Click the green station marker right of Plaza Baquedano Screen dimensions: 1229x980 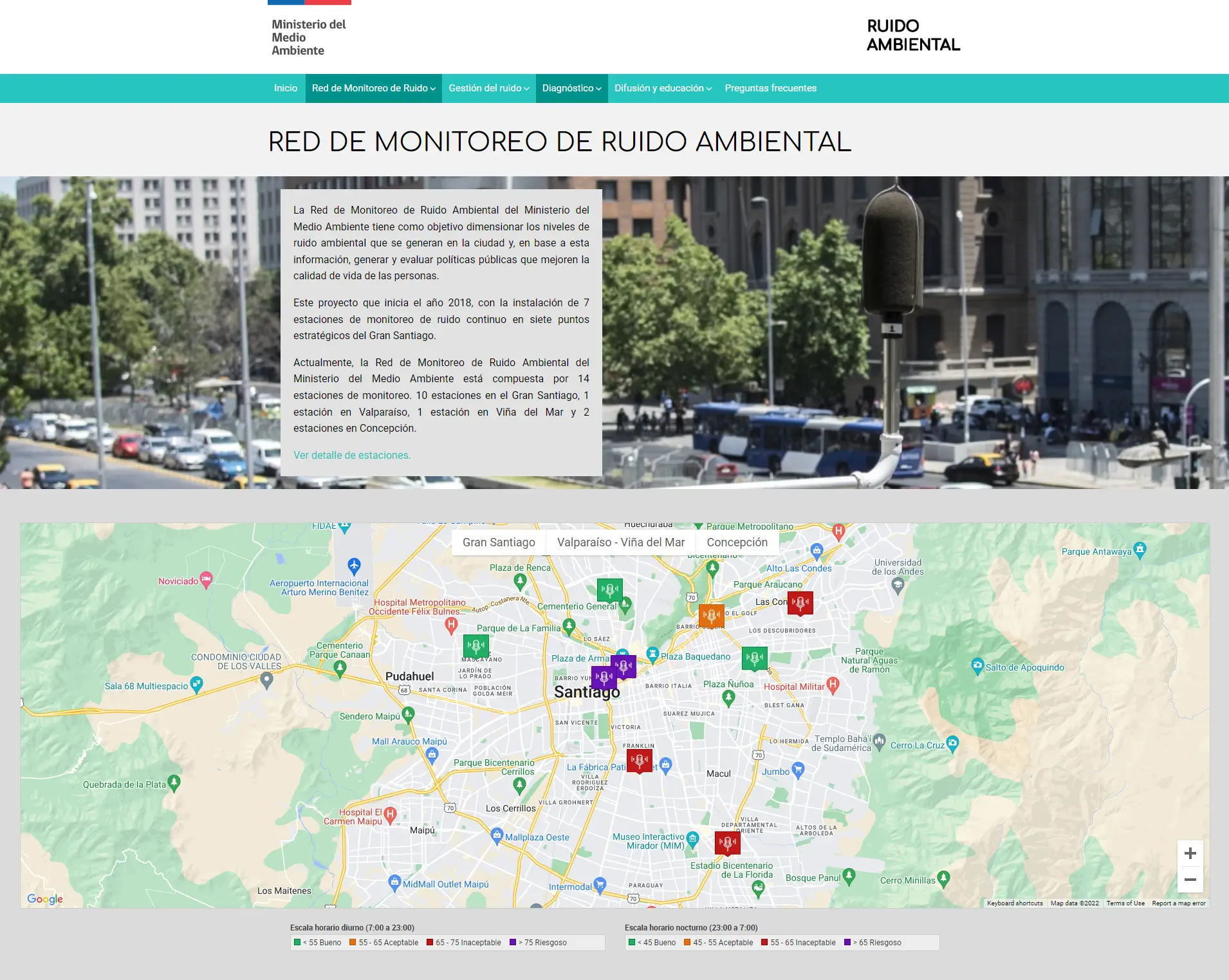(755, 658)
